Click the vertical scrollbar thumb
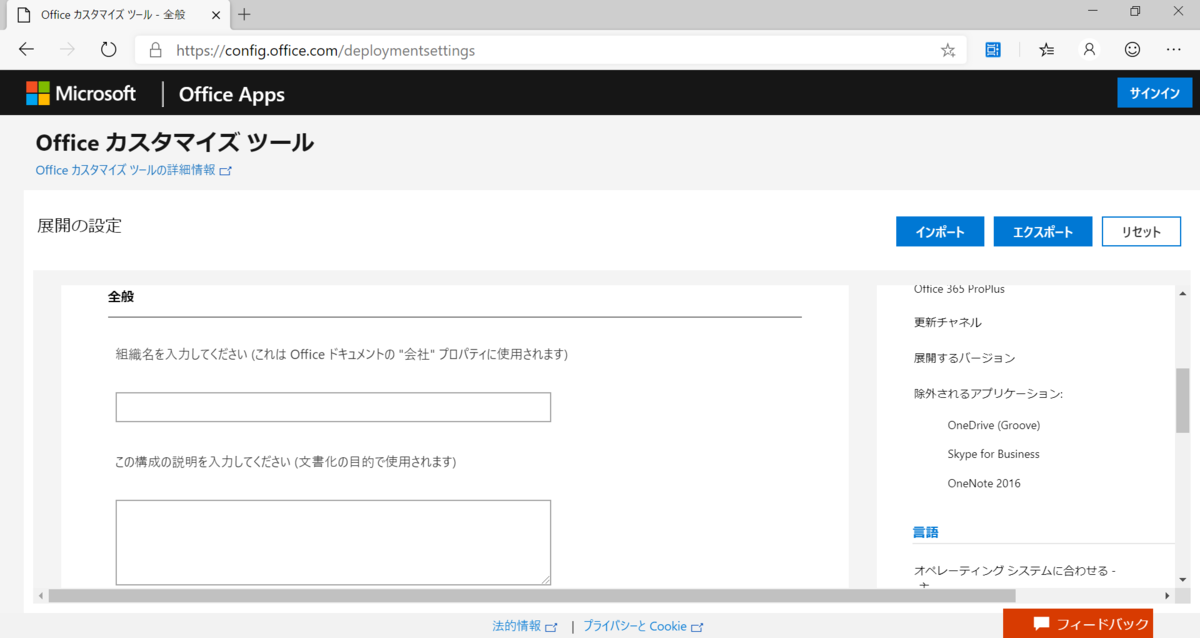 point(1182,400)
